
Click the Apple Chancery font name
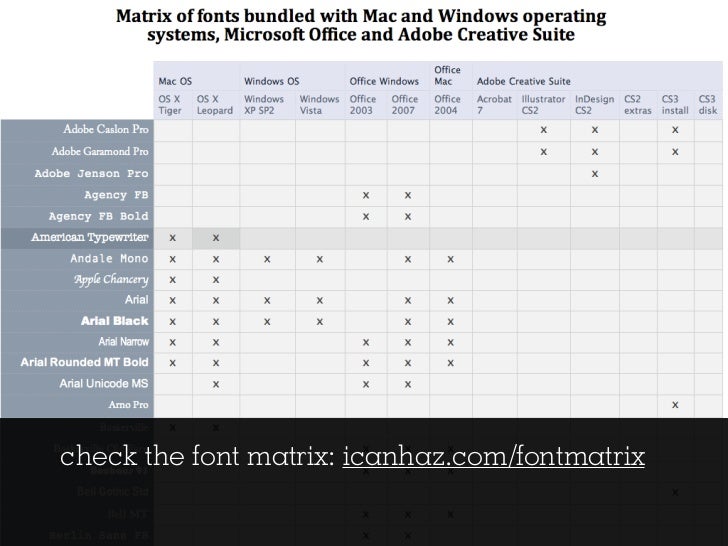click(111, 280)
